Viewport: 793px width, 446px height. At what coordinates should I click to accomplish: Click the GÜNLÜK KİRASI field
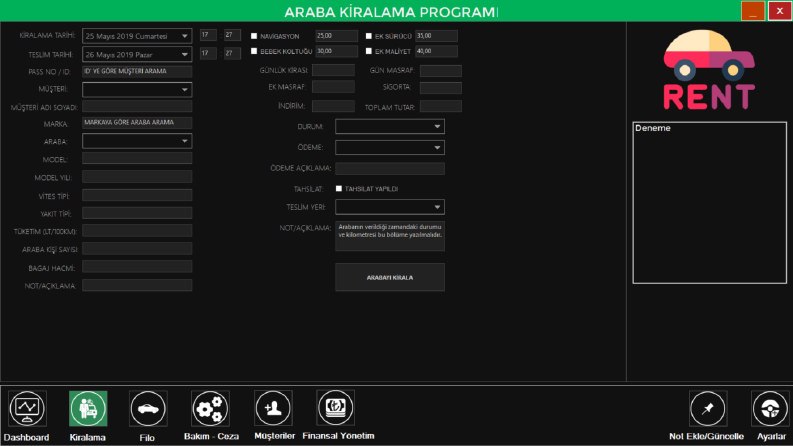point(333,70)
